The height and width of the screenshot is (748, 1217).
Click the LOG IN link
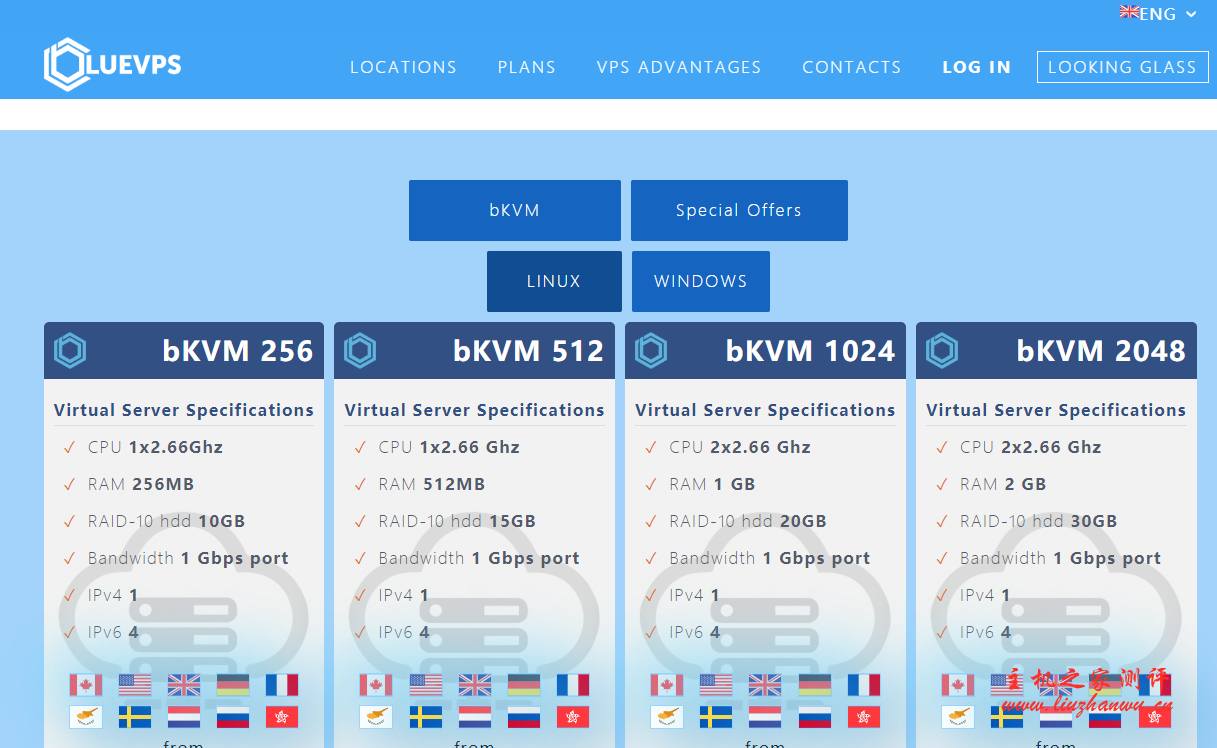tap(977, 67)
